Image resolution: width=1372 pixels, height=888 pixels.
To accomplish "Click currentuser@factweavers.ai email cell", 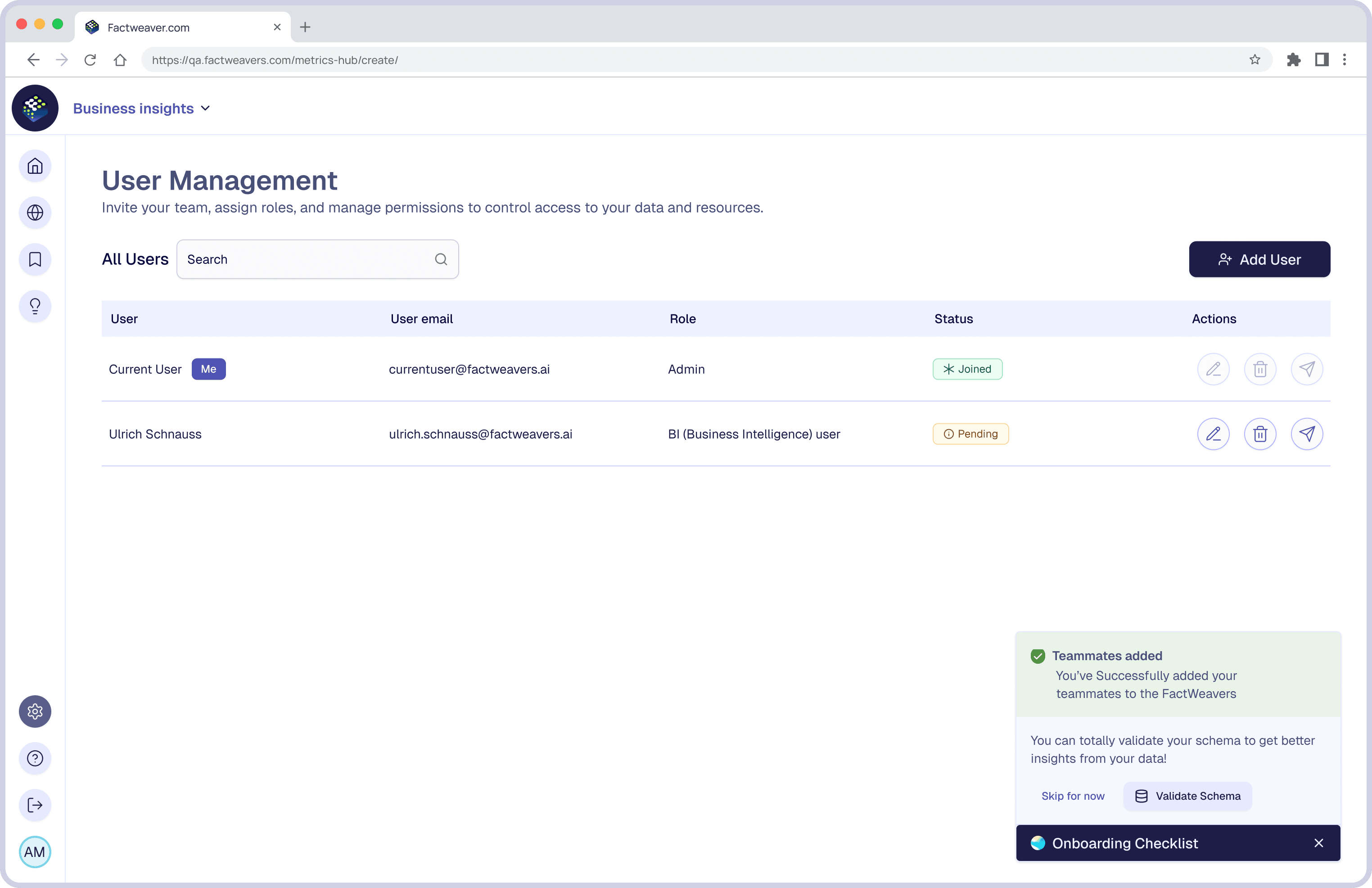I will [x=469, y=369].
